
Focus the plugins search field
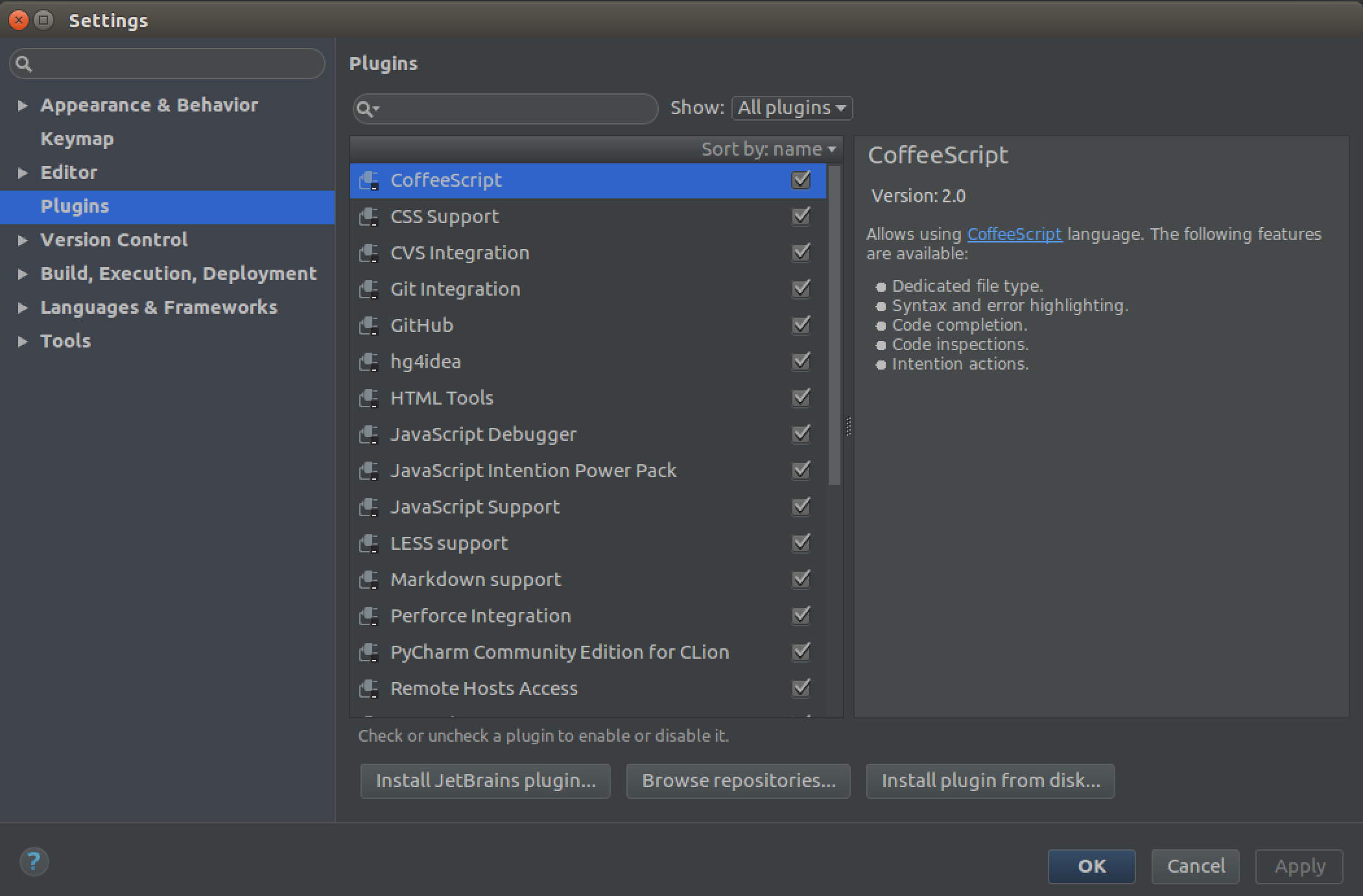505,109
